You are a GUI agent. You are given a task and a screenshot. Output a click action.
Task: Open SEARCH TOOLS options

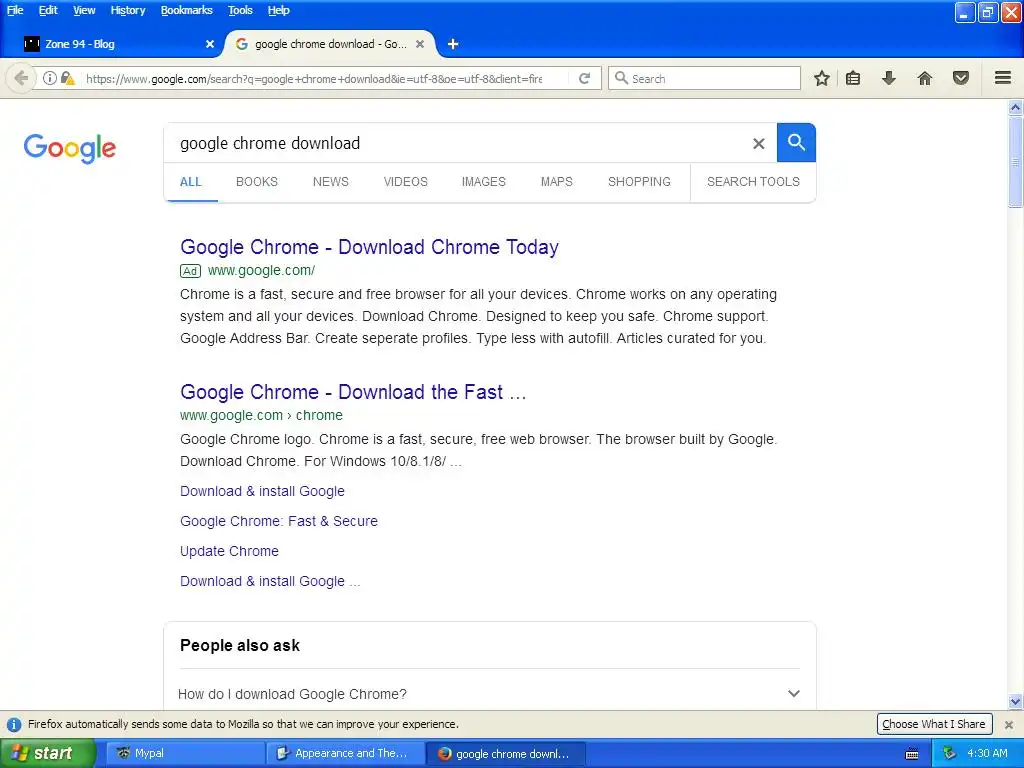753,182
